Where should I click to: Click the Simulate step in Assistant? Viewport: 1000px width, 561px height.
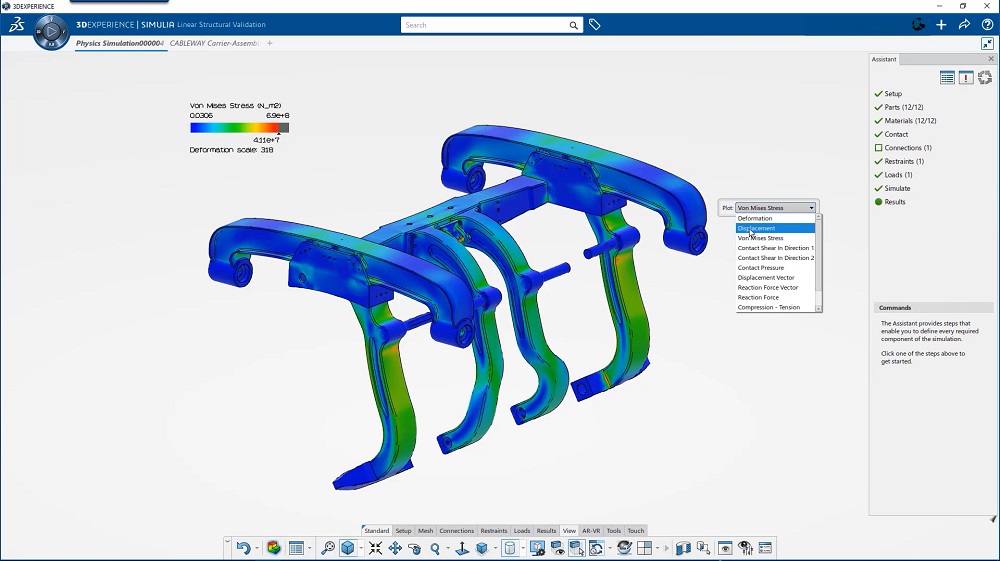(x=897, y=188)
